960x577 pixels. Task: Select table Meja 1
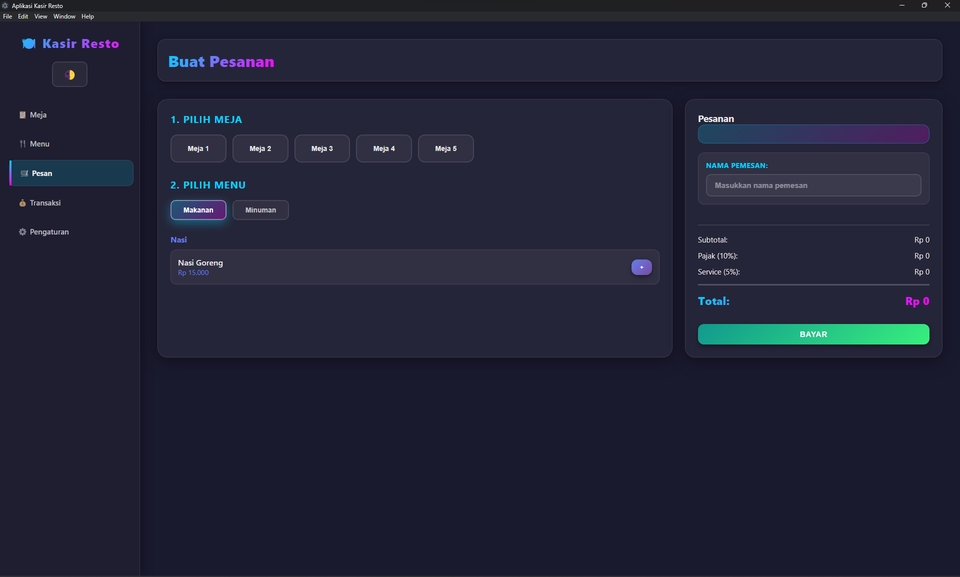pos(198,148)
